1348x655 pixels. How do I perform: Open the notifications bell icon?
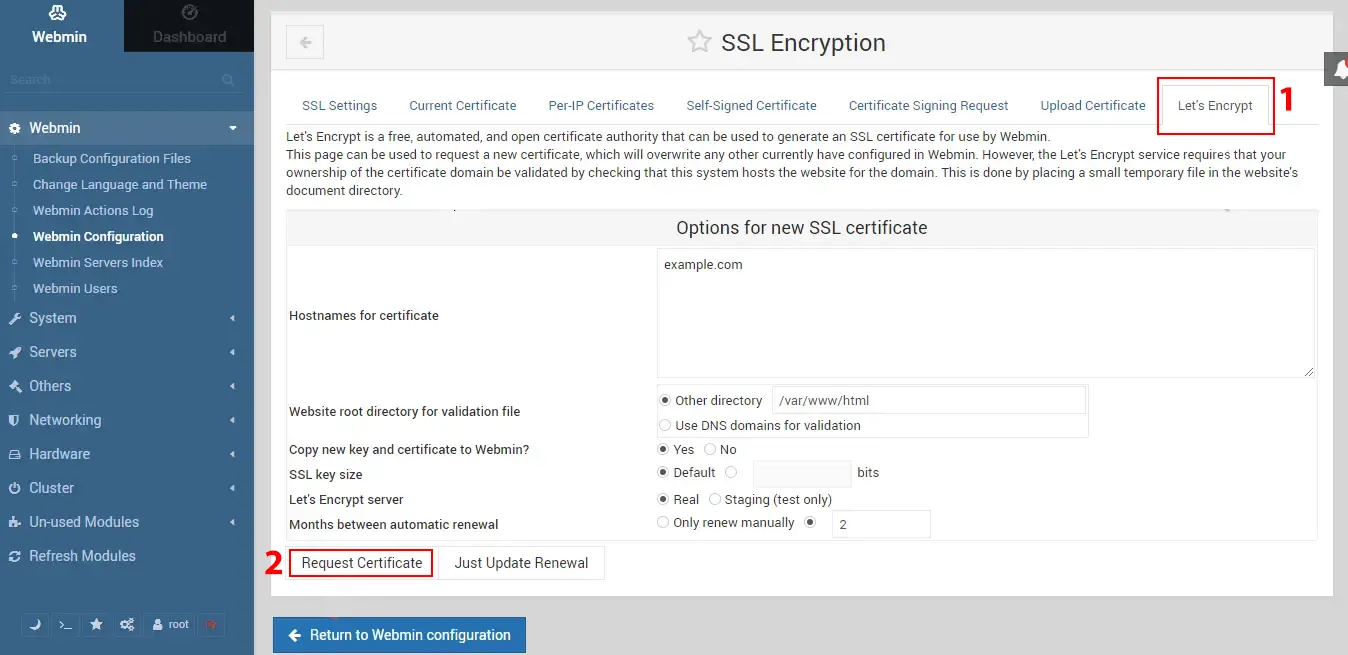click(x=1339, y=68)
